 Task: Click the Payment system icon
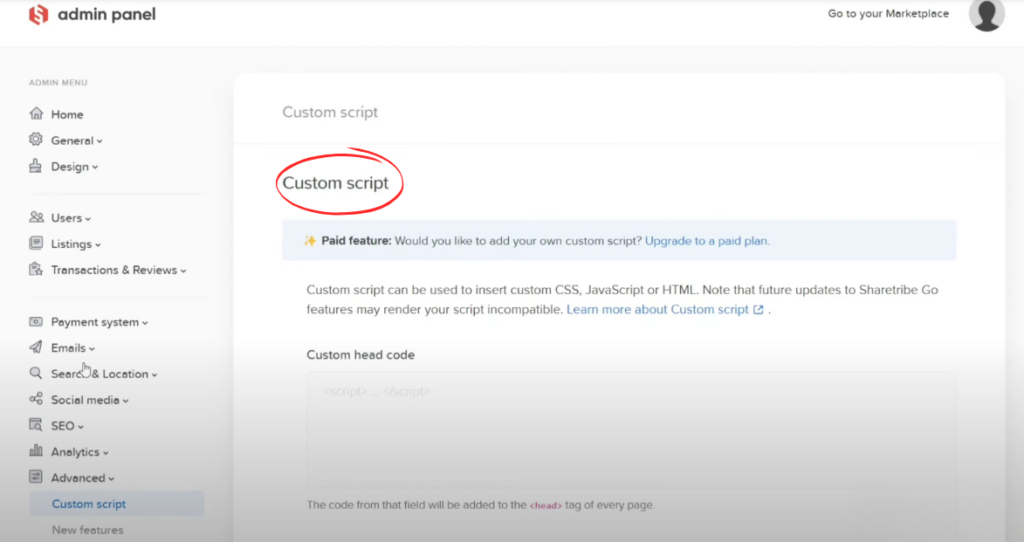pyautogui.click(x=36, y=321)
